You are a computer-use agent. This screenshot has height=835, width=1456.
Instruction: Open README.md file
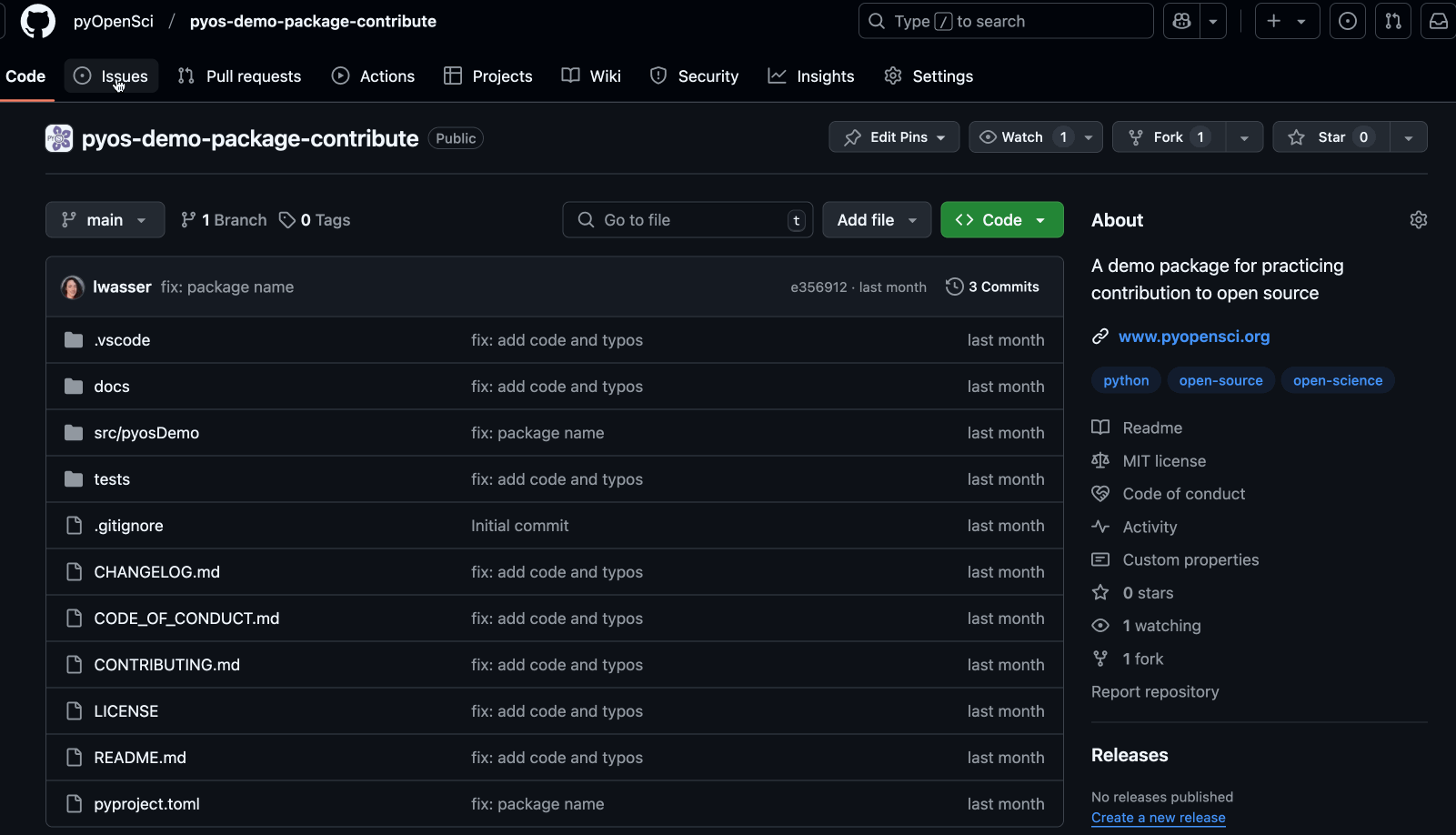[x=140, y=758]
